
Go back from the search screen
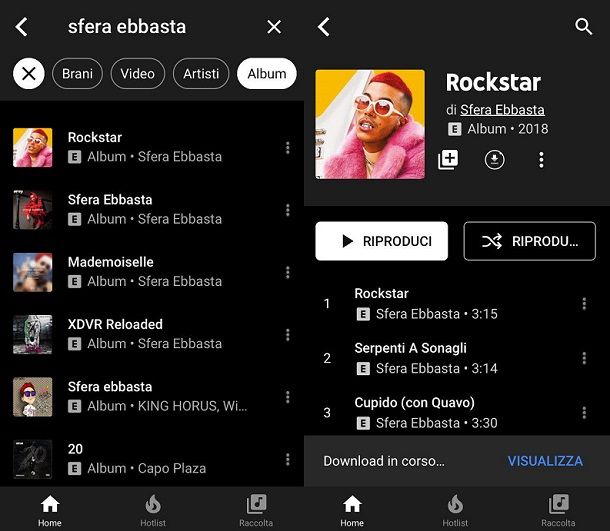tap(21, 27)
